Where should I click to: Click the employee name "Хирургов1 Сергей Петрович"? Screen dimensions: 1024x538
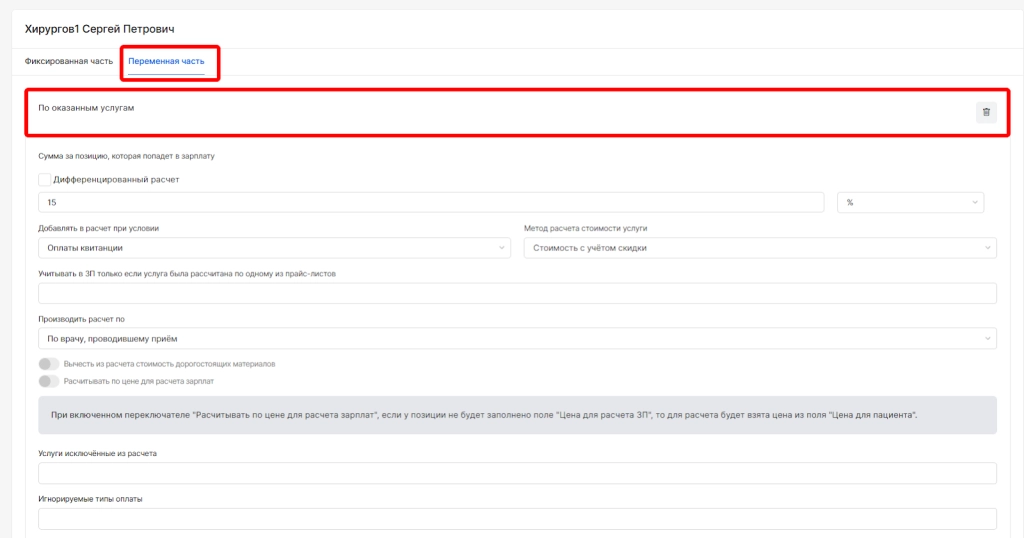pos(106,29)
